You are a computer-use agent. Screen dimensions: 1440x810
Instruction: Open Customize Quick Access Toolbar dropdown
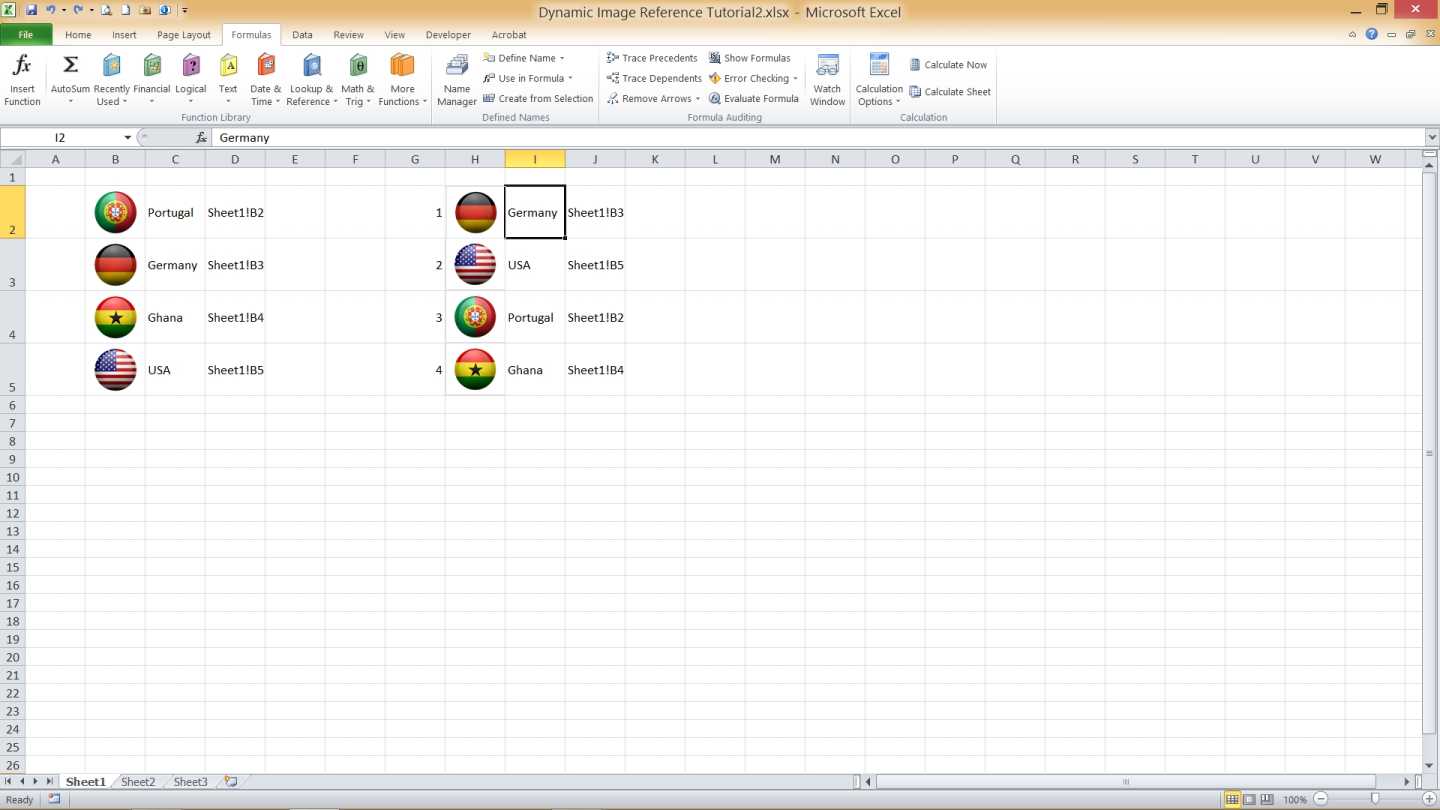pyautogui.click(x=185, y=10)
